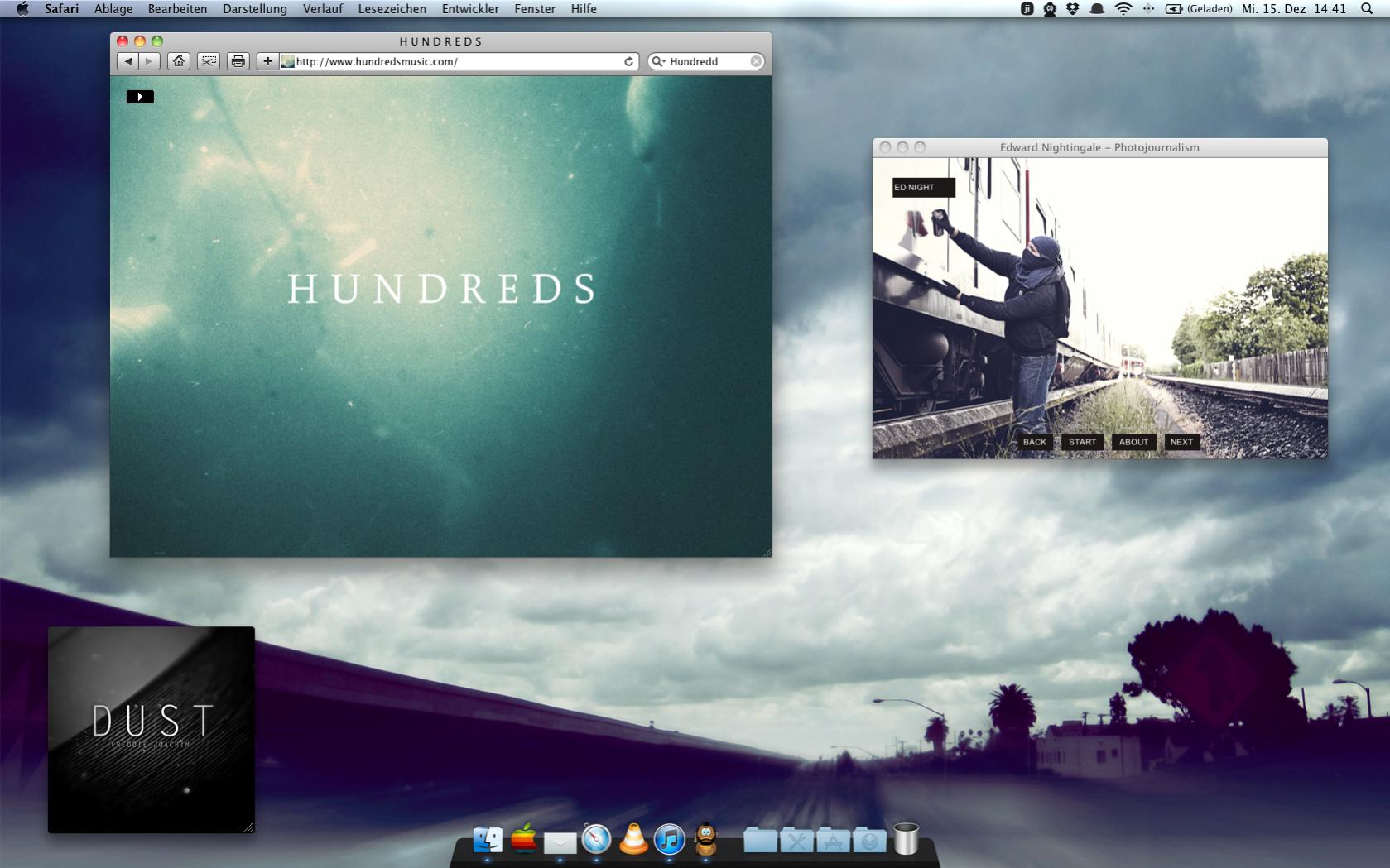Open the Darstellung menu
The width and height of the screenshot is (1390, 868).
point(255,9)
